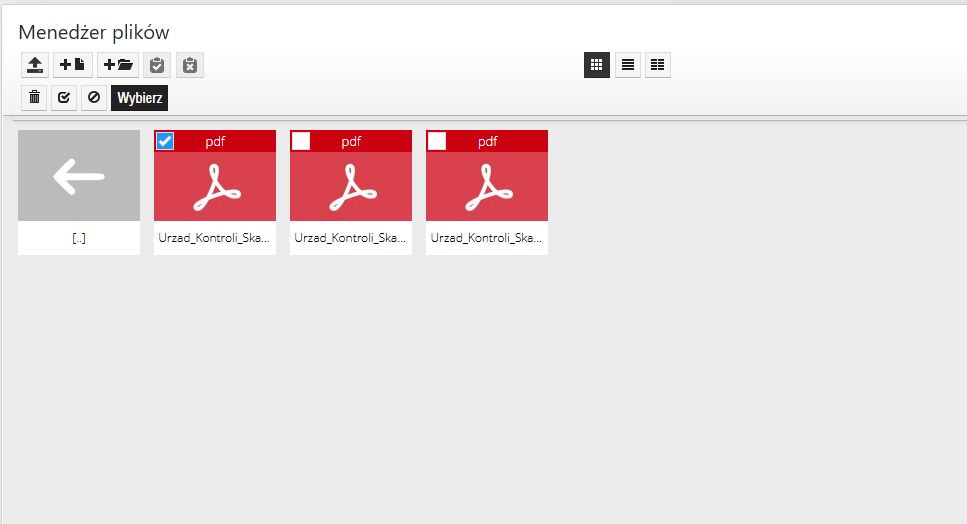Screen dimensions: 967x524
Task: Click the clipboard paste icon with checkmark
Action: click(156, 66)
